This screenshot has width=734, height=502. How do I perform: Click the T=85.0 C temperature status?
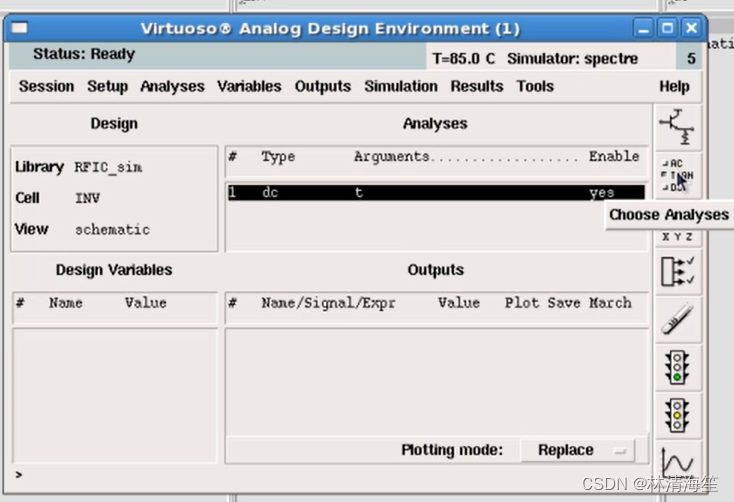coord(463,59)
